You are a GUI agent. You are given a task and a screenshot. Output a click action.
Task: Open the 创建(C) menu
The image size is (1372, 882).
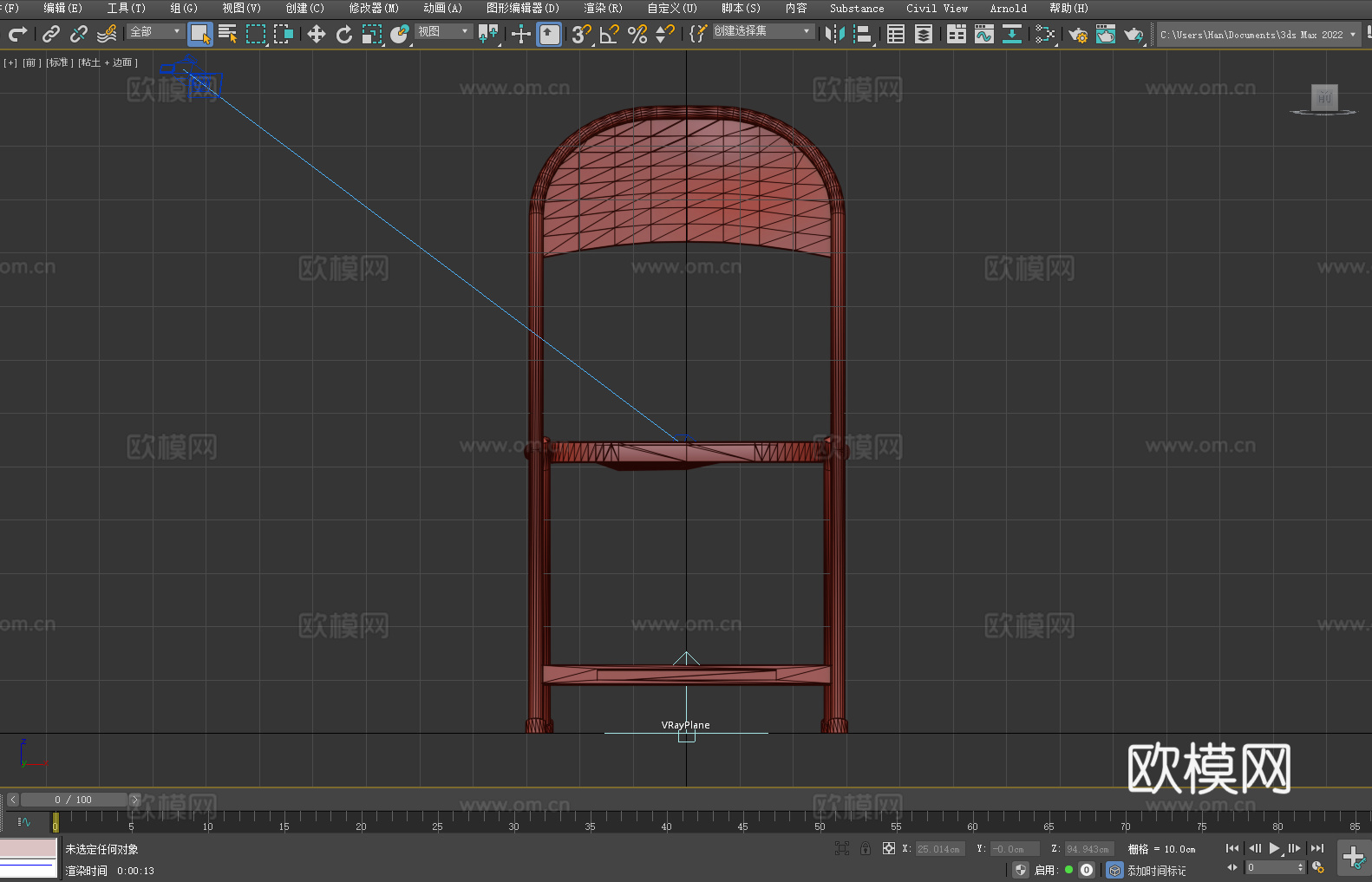304,8
